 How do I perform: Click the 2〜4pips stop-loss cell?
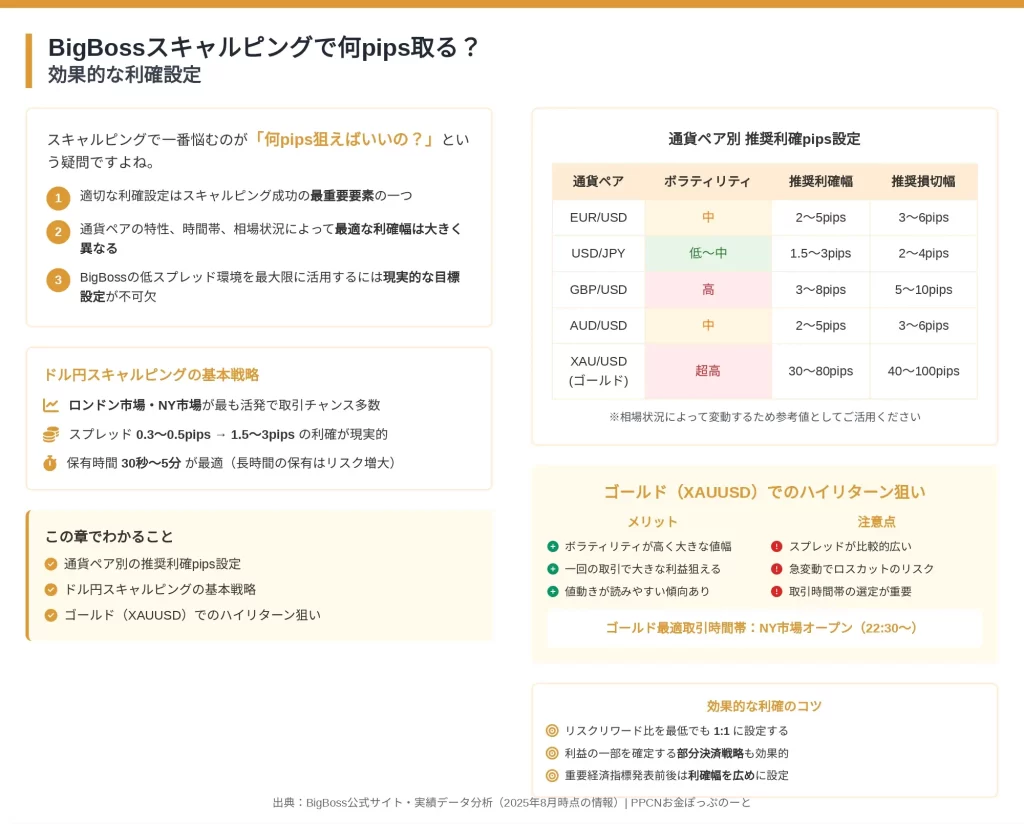tap(923, 253)
